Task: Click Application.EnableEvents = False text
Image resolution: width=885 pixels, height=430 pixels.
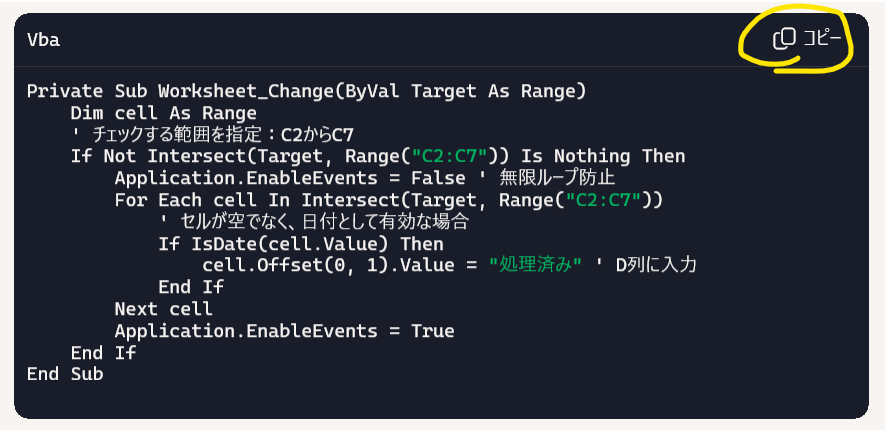Action: coord(290,178)
